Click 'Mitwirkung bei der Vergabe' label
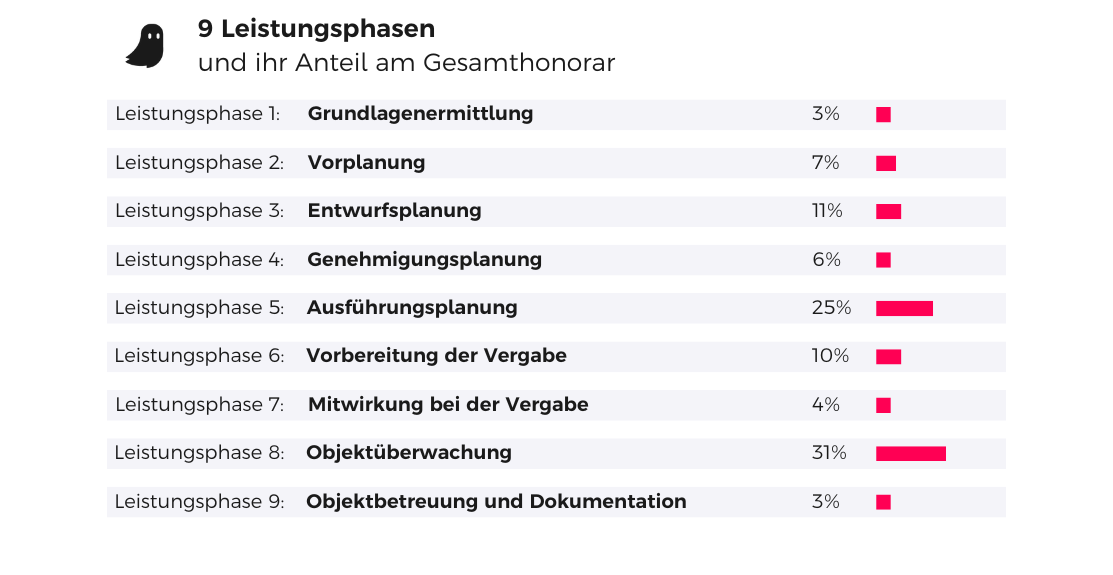1113x575 pixels. click(448, 405)
